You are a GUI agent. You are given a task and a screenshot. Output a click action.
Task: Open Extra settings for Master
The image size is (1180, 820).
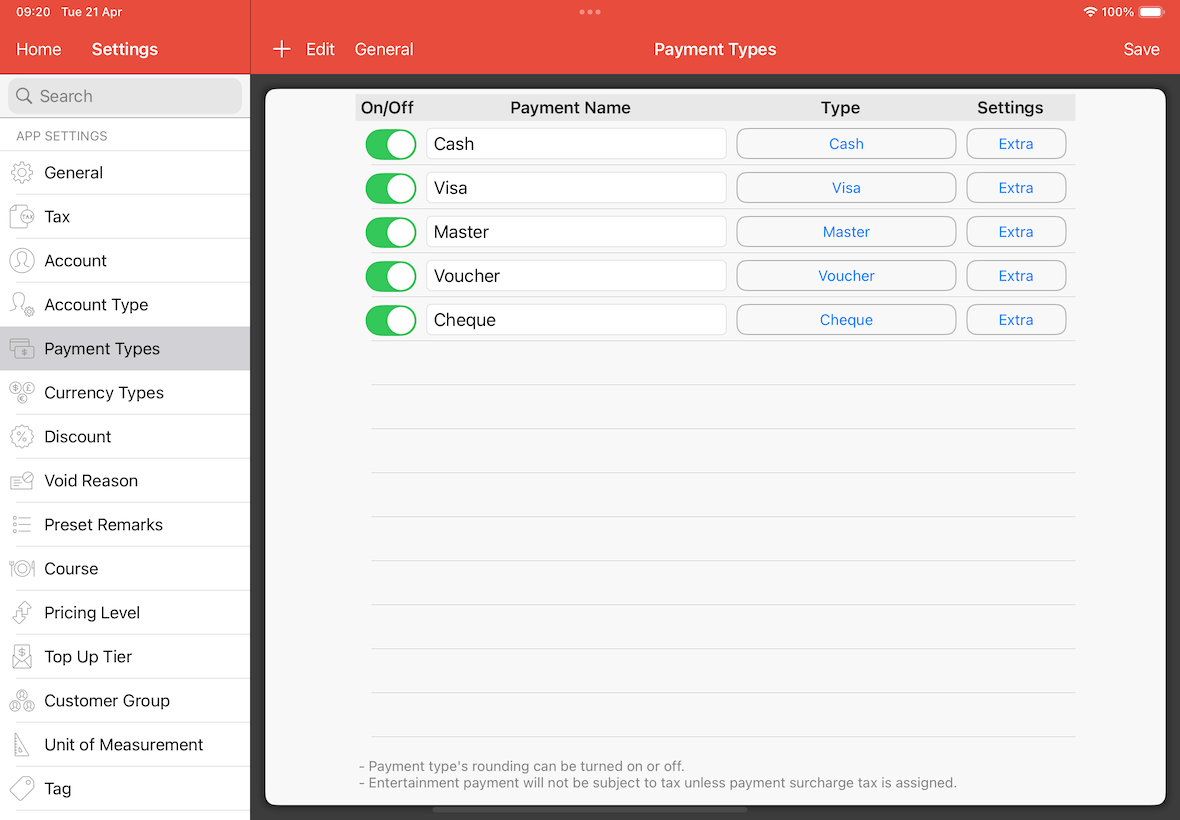tap(1016, 232)
